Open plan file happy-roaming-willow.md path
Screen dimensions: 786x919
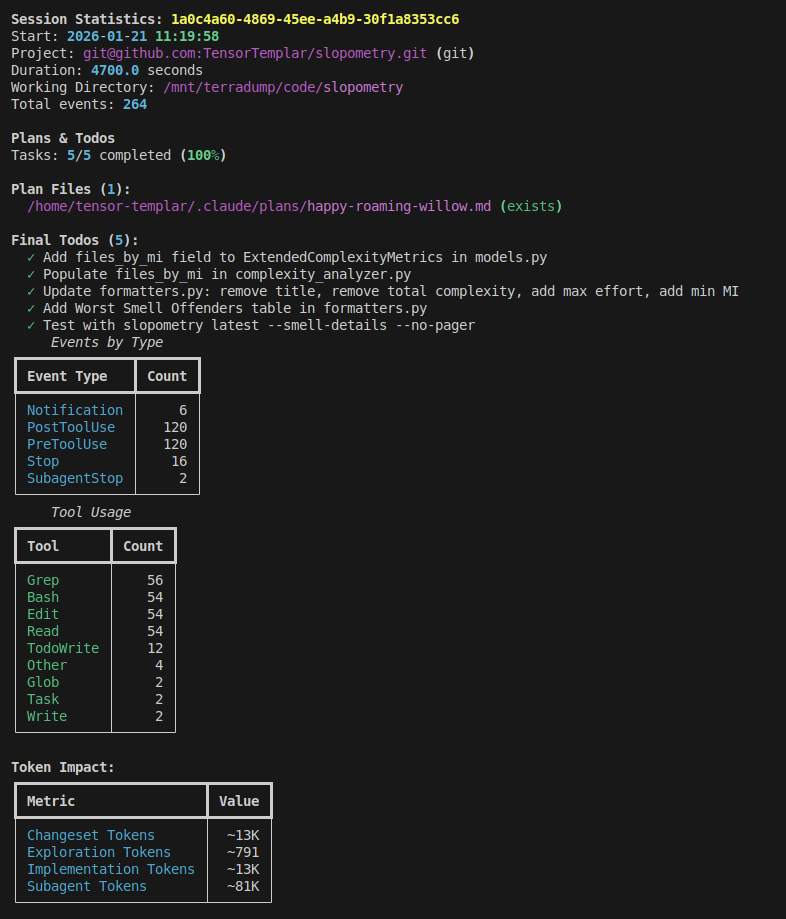[x=259, y=206]
